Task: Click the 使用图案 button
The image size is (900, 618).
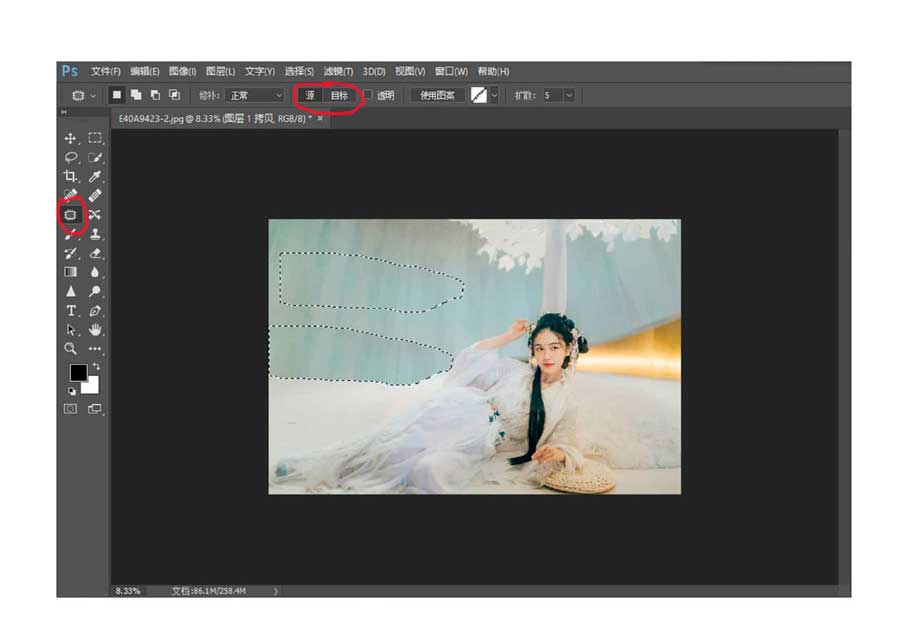Action: [x=437, y=95]
